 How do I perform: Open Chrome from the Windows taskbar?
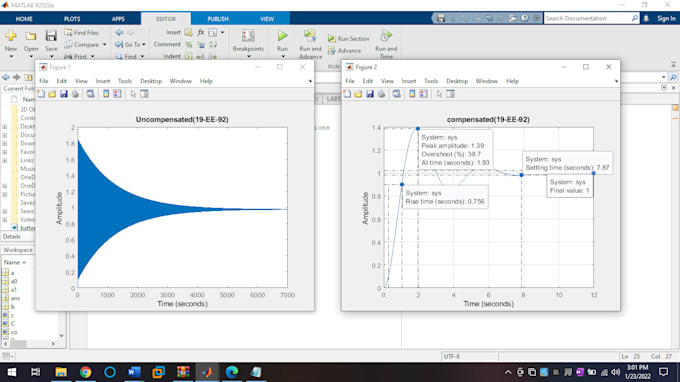click(85, 372)
